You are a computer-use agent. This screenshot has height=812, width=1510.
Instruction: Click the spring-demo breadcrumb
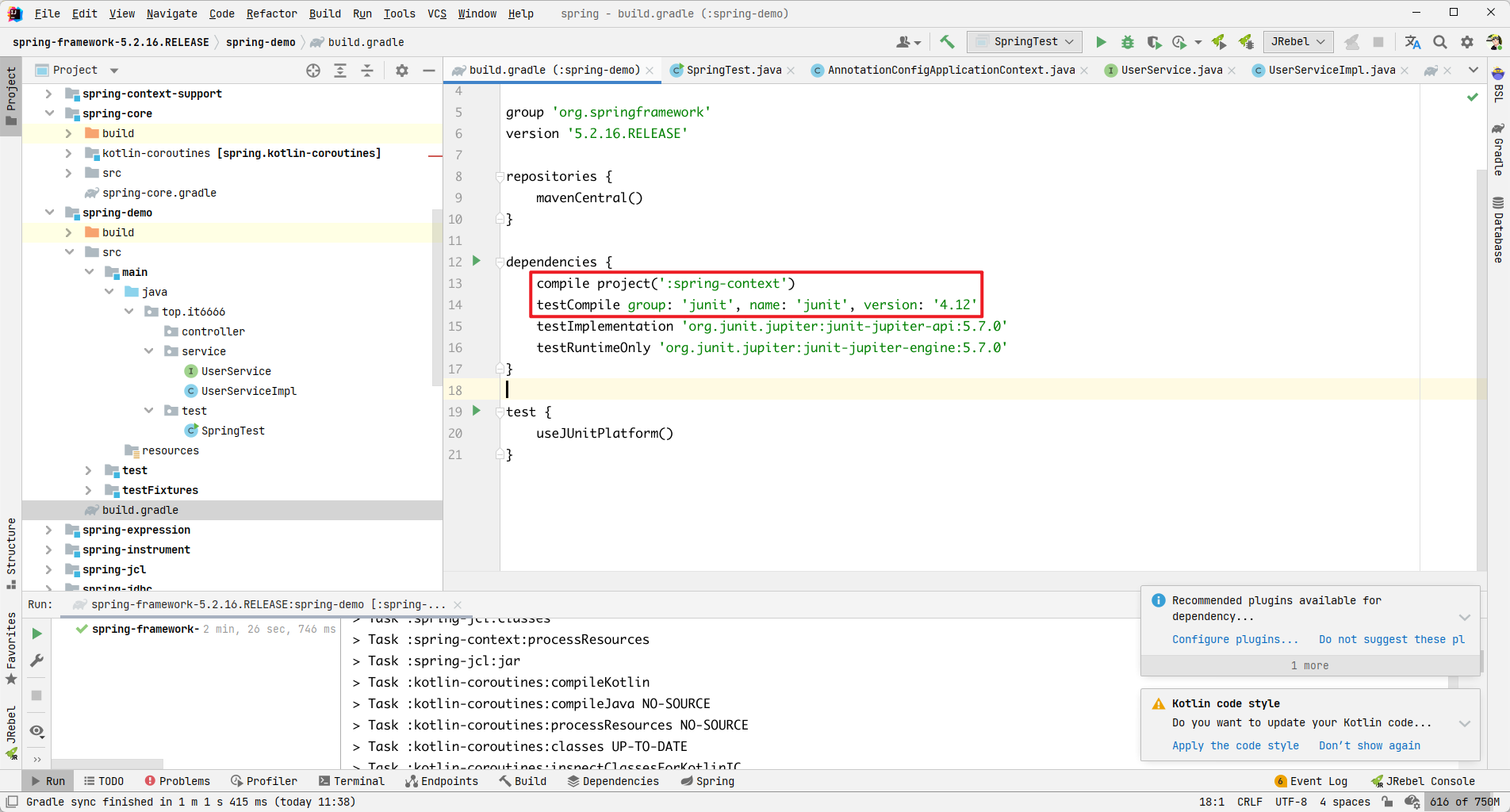(x=260, y=43)
